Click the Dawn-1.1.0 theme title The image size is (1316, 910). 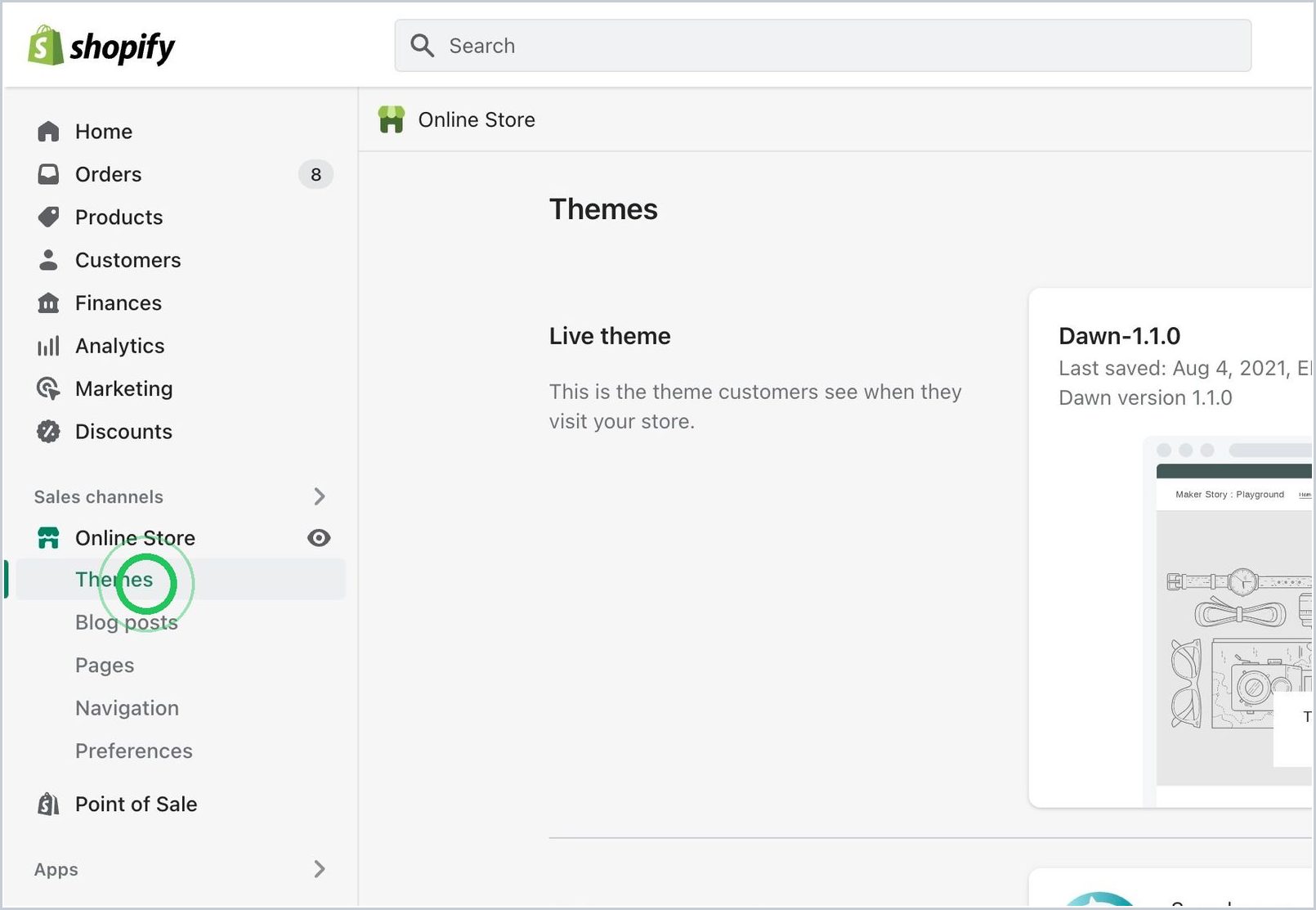[1119, 336]
